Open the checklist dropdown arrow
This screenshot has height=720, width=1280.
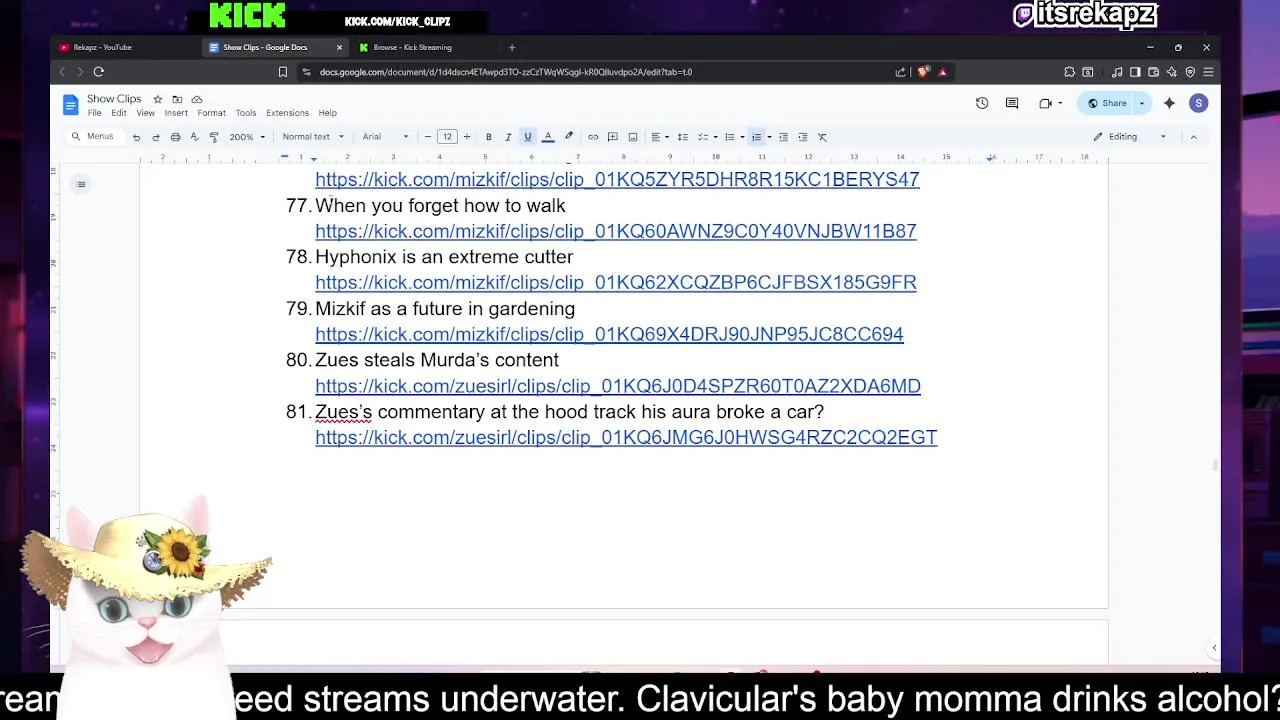(715, 137)
